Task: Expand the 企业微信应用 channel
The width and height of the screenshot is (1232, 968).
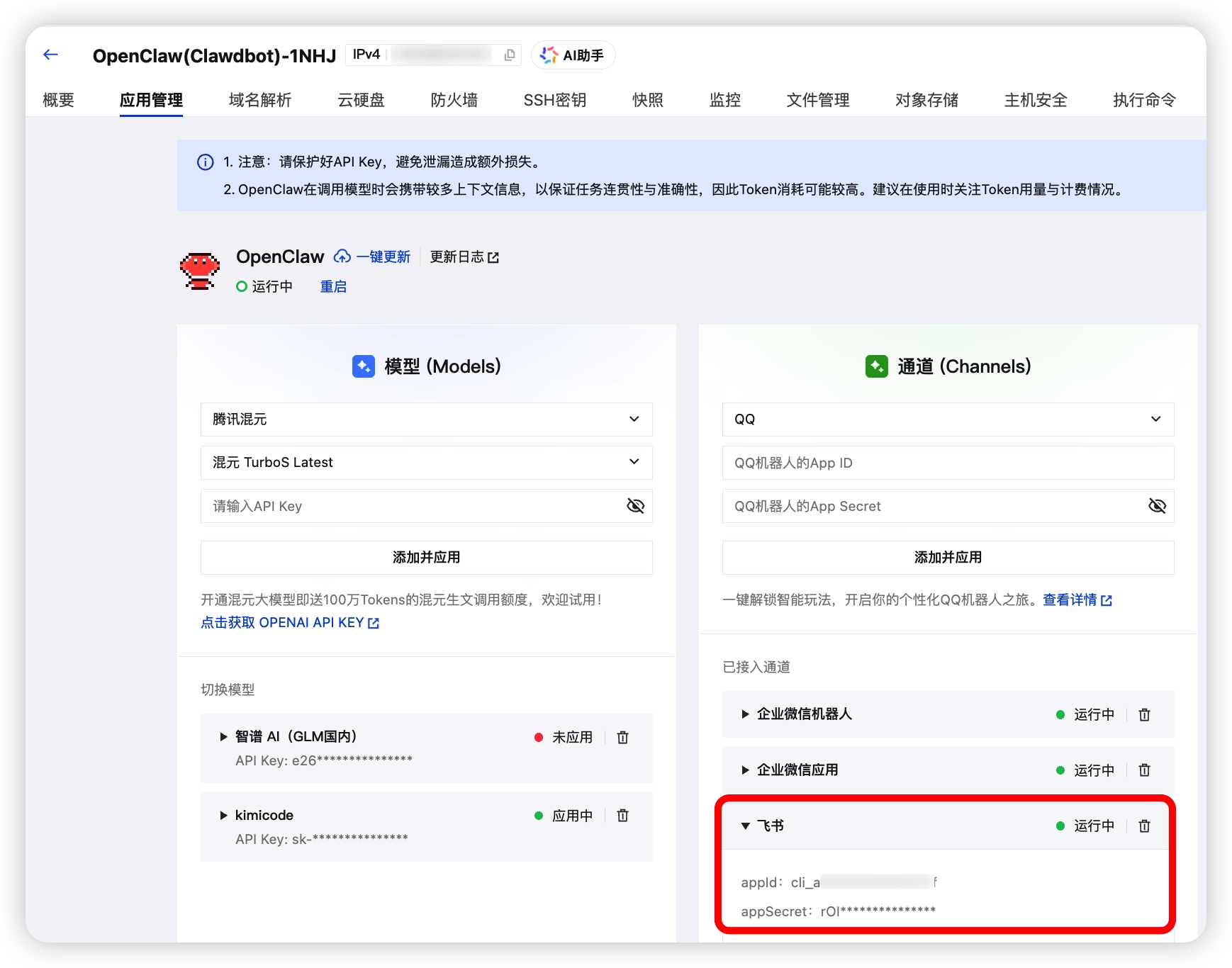Action: point(745,770)
